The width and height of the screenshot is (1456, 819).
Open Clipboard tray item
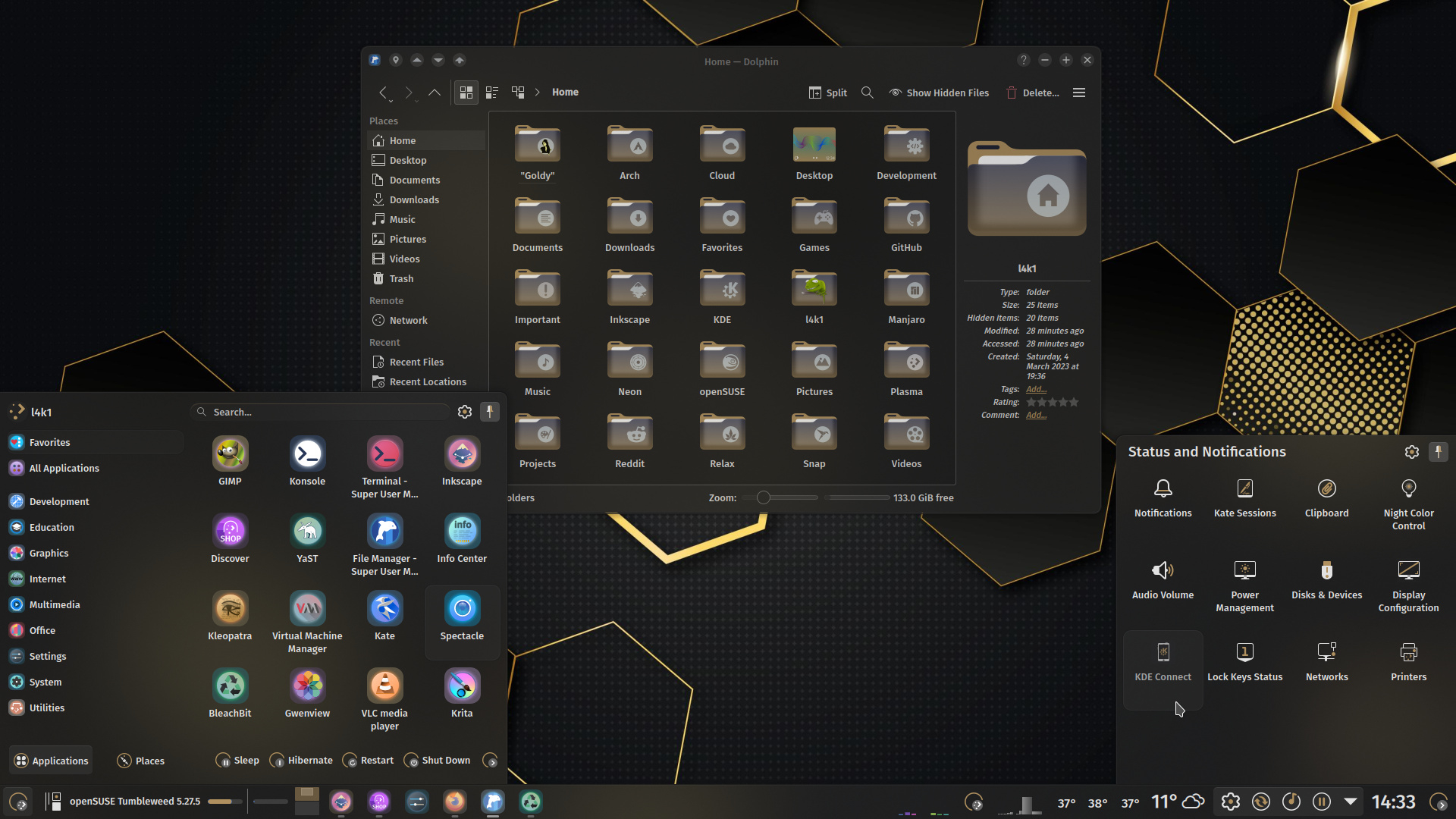point(1326,498)
